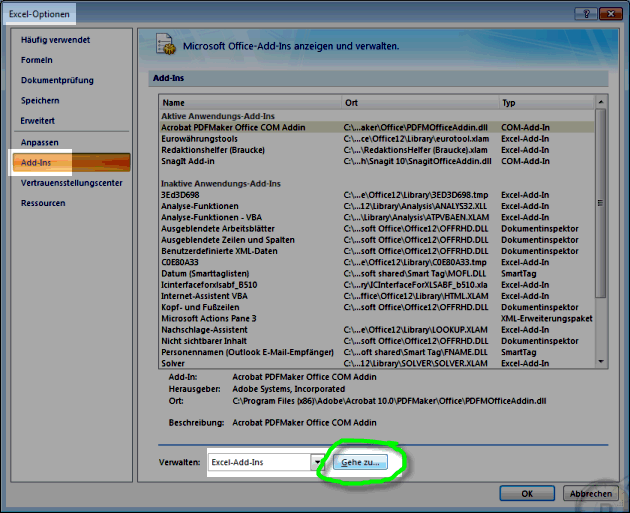Select the SnagIt Add-in row

[x=376, y=161]
